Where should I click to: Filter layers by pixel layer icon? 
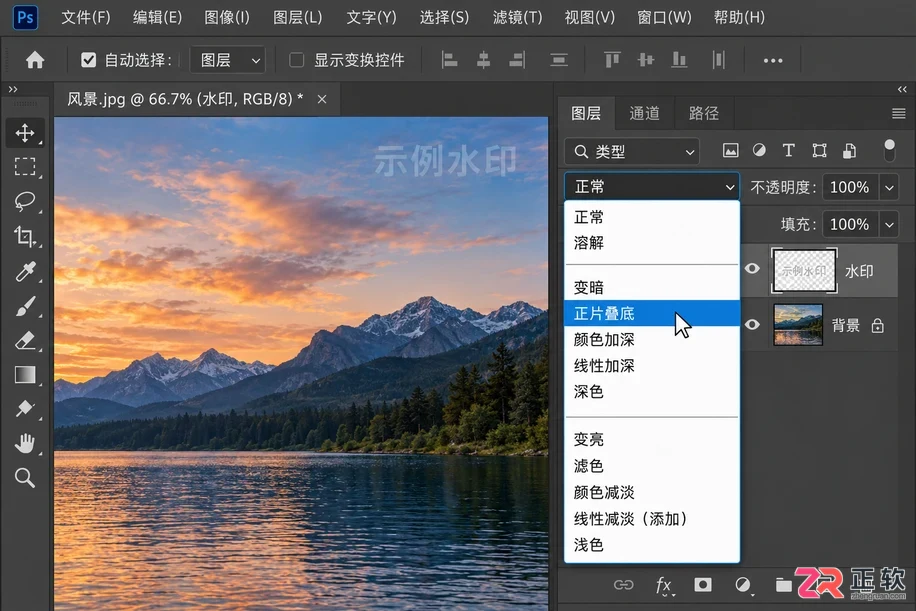730,151
